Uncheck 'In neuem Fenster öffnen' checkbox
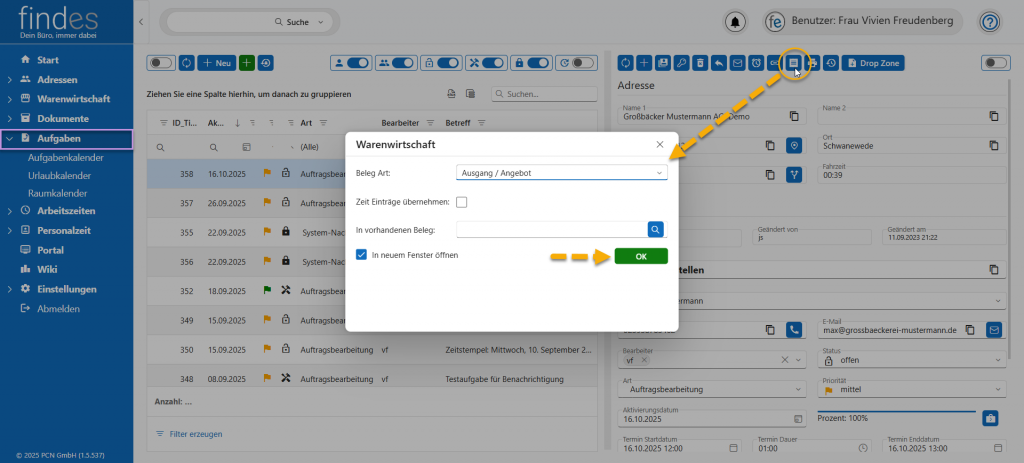 362,255
